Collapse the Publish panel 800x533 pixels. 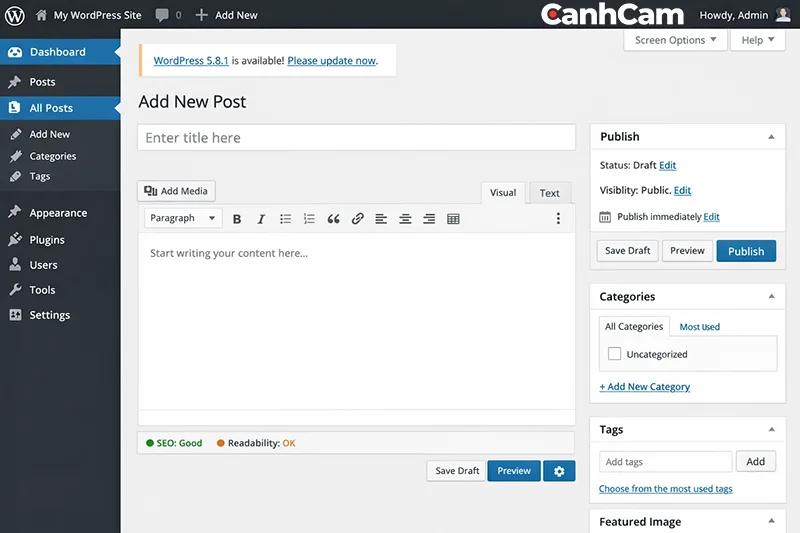tap(771, 137)
